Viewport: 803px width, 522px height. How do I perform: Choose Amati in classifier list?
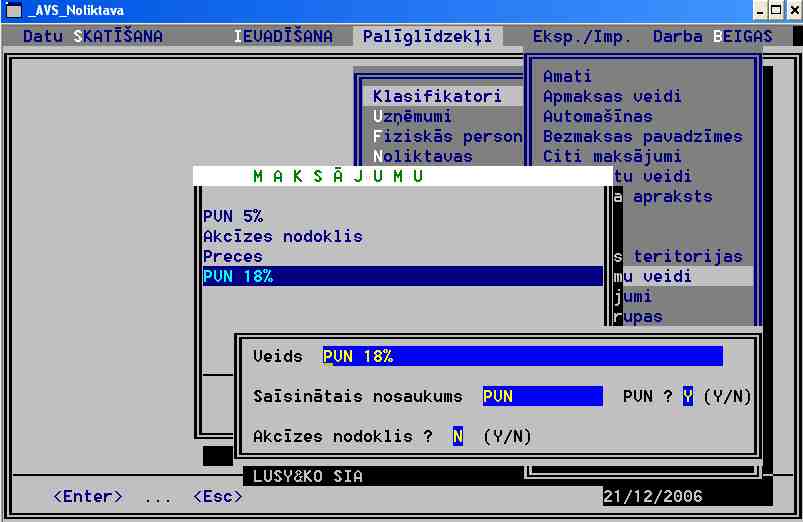(x=567, y=76)
